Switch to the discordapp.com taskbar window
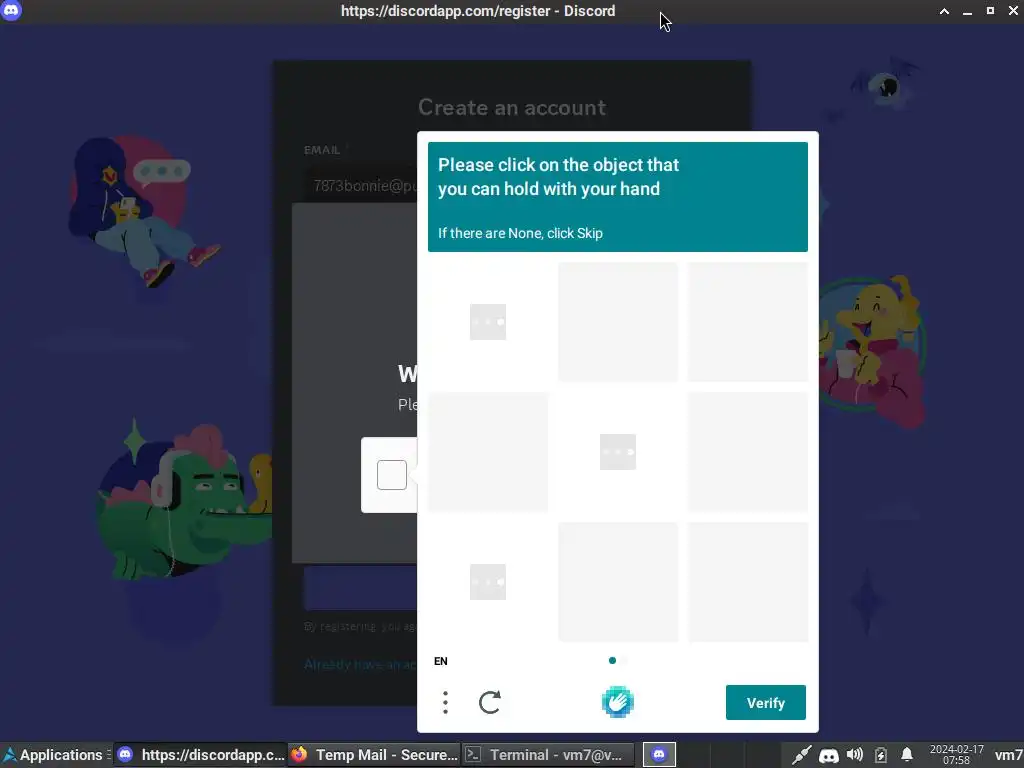The image size is (1024, 768). coord(200,755)
